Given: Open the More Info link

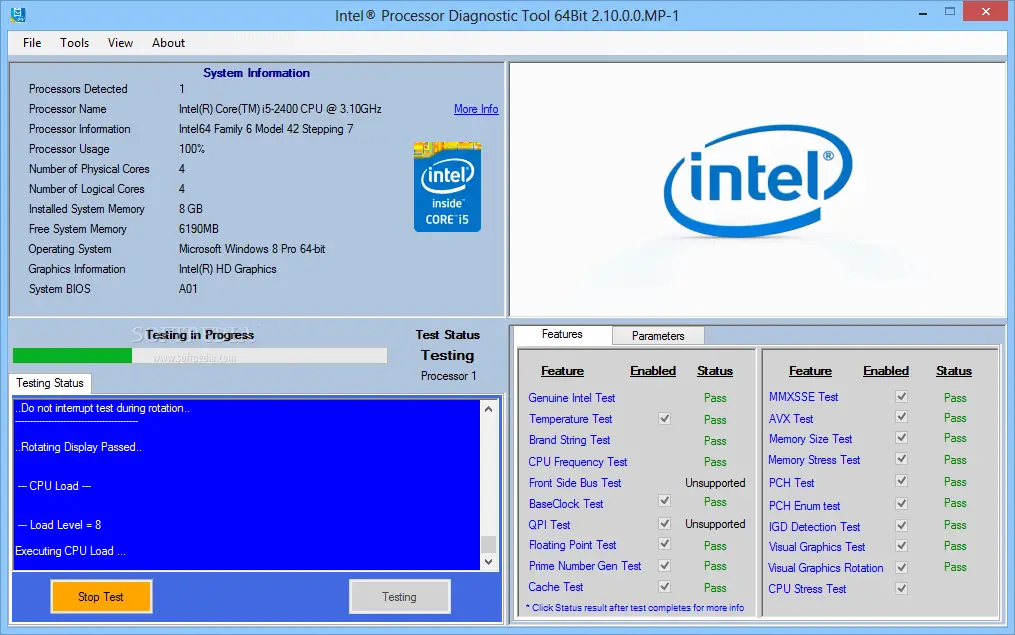Looking at the screenshot, I should click(476, 109).
